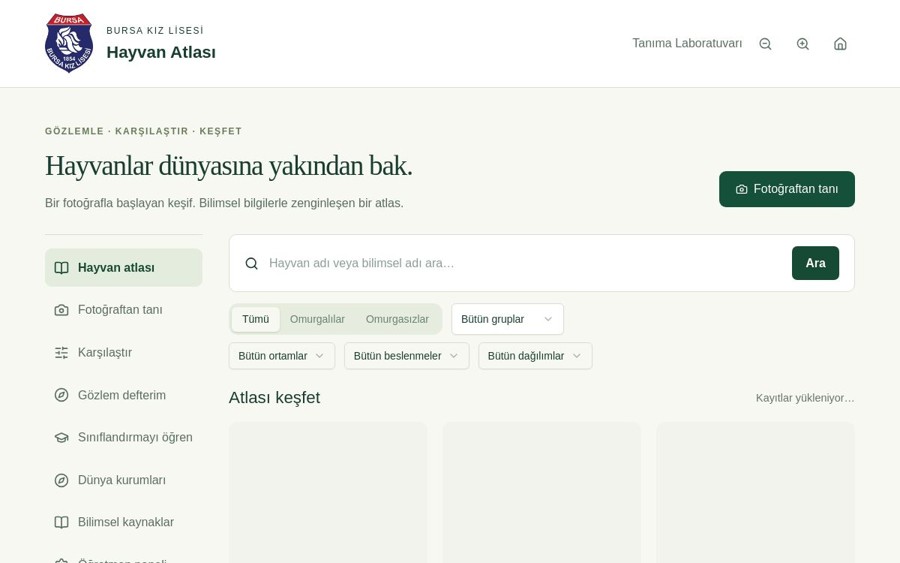900x563 pixels.
Task: Click the middle loading card placeholder
Action: (542, 493)
